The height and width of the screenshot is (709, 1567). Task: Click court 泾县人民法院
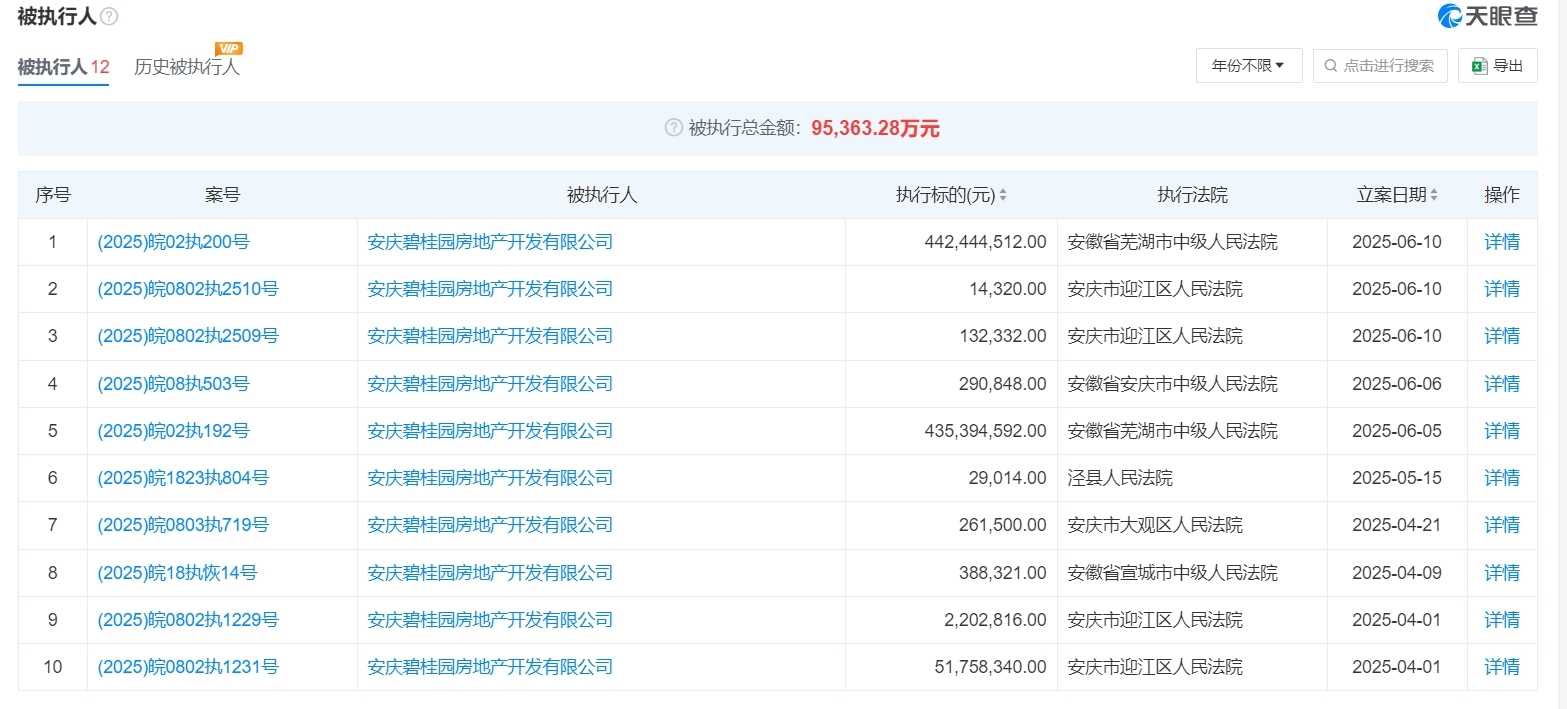click(x=1120, y=478)
